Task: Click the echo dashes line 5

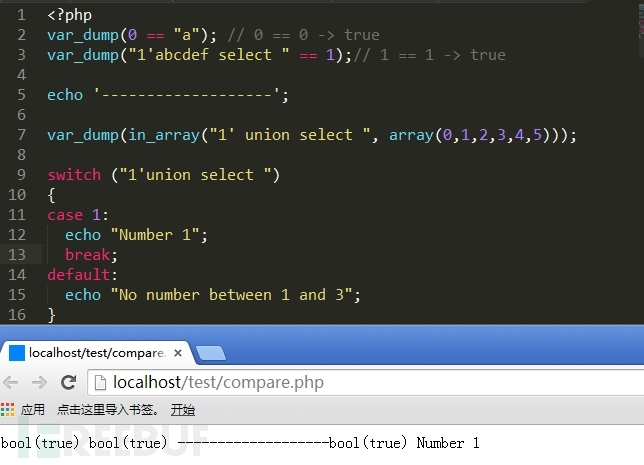Action: 168,95
